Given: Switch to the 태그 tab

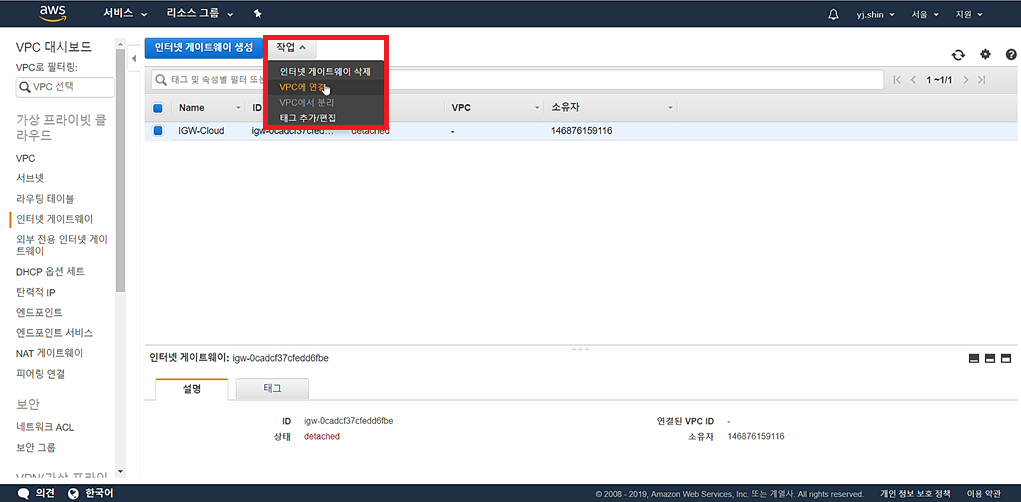Looking at the screenshot, I should pos(272,389).
